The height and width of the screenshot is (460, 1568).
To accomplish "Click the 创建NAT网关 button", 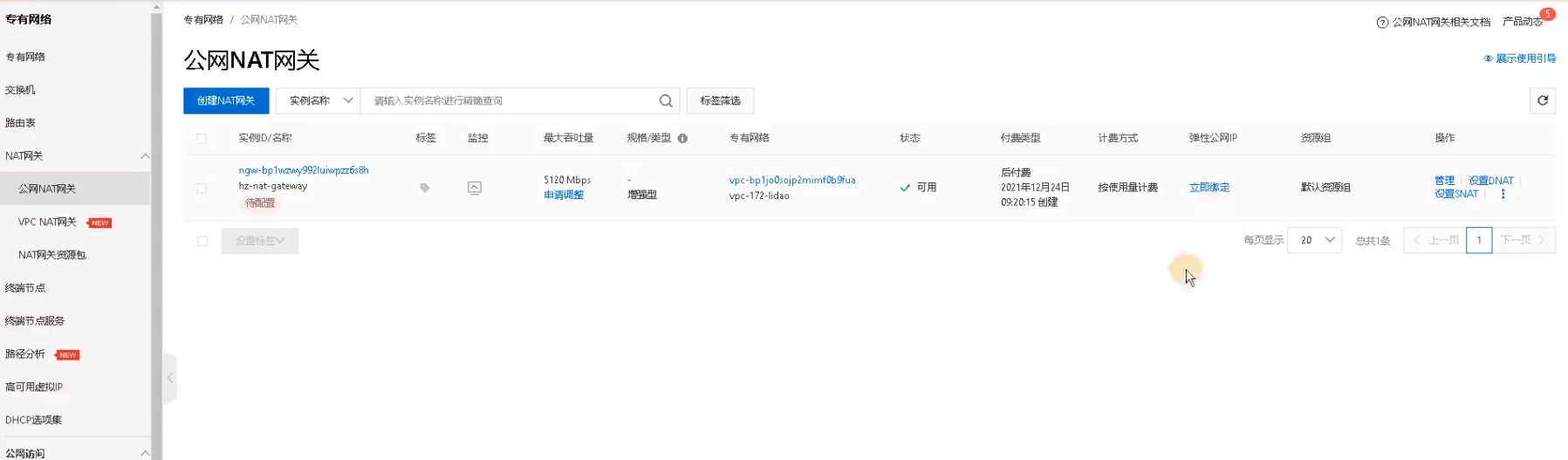I will (226, 101).
